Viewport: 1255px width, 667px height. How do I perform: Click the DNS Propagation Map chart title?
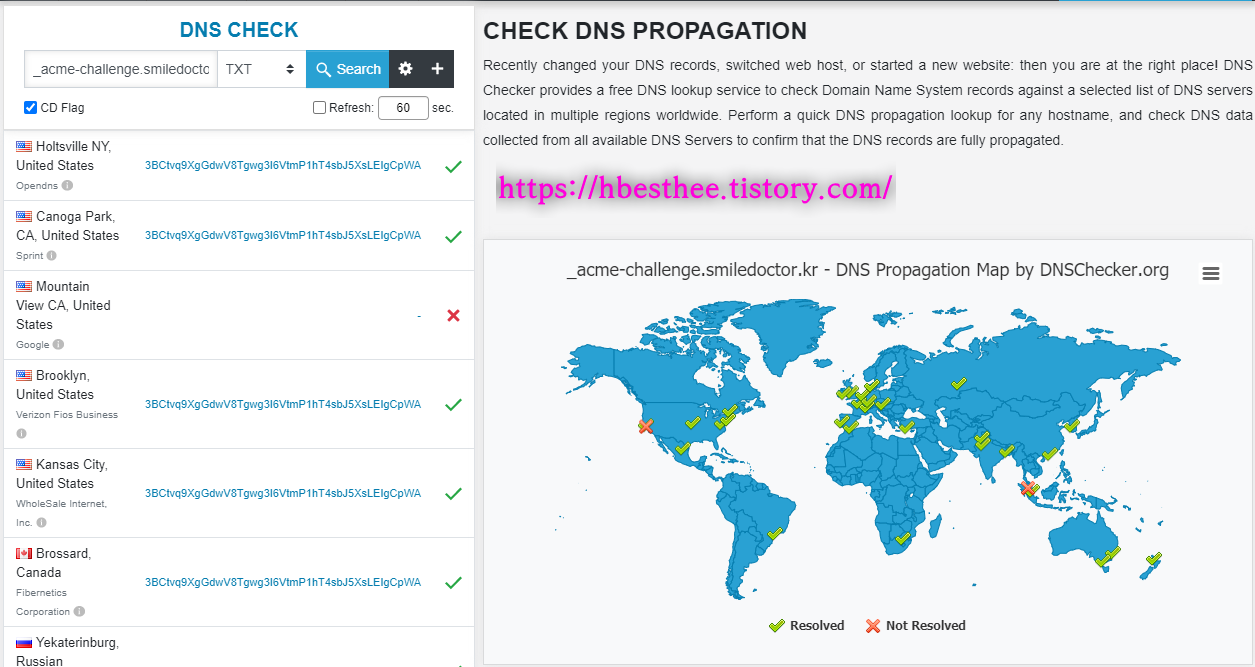867,270
